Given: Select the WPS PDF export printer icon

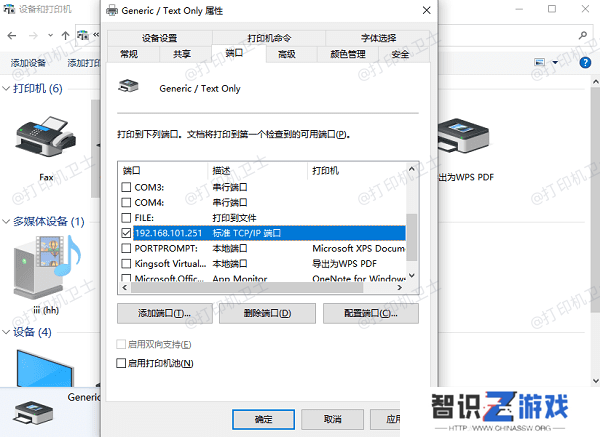Looking at the screenshot, I should pos(463,135).
